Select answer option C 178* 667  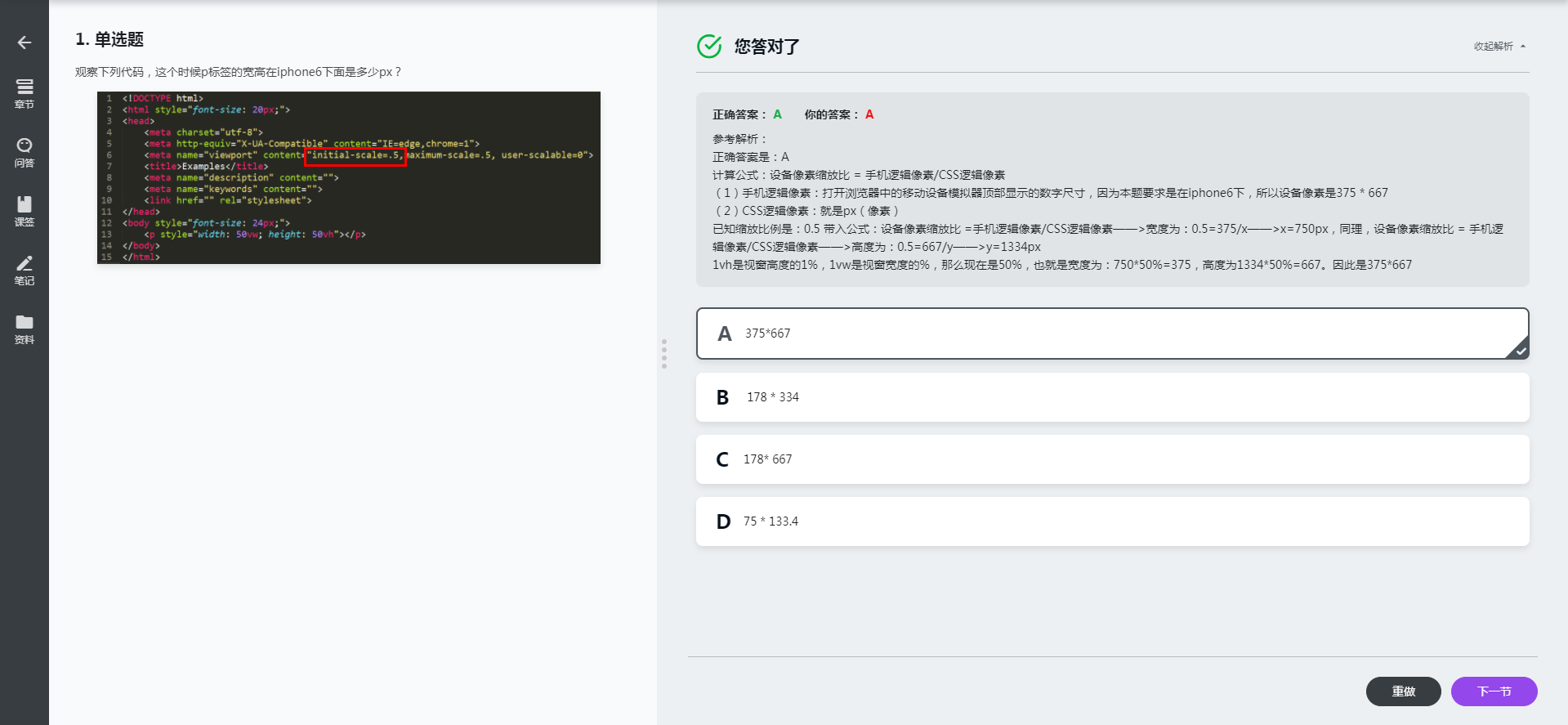1112,459
